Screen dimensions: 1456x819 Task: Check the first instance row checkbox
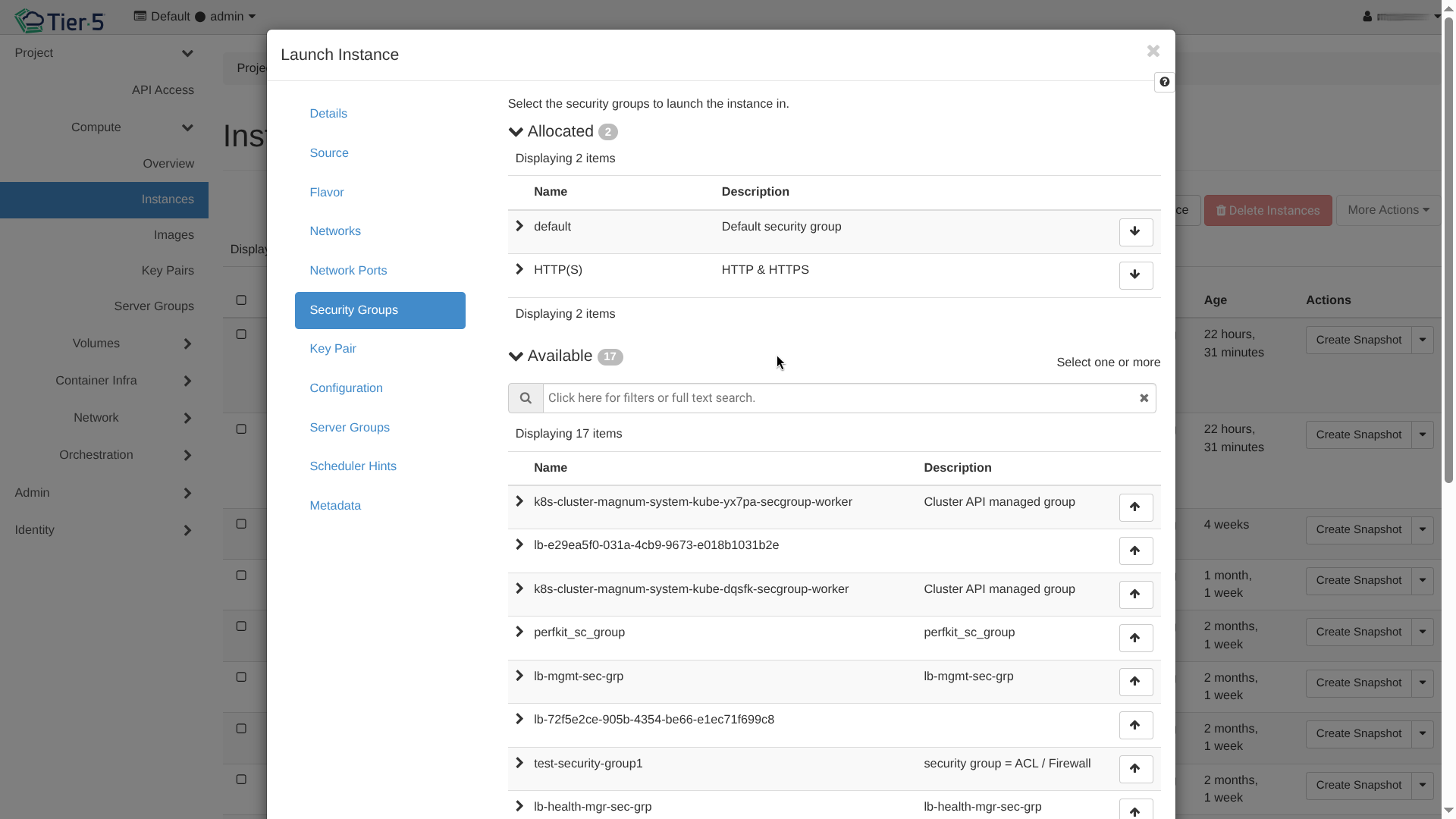click(241, 334)
